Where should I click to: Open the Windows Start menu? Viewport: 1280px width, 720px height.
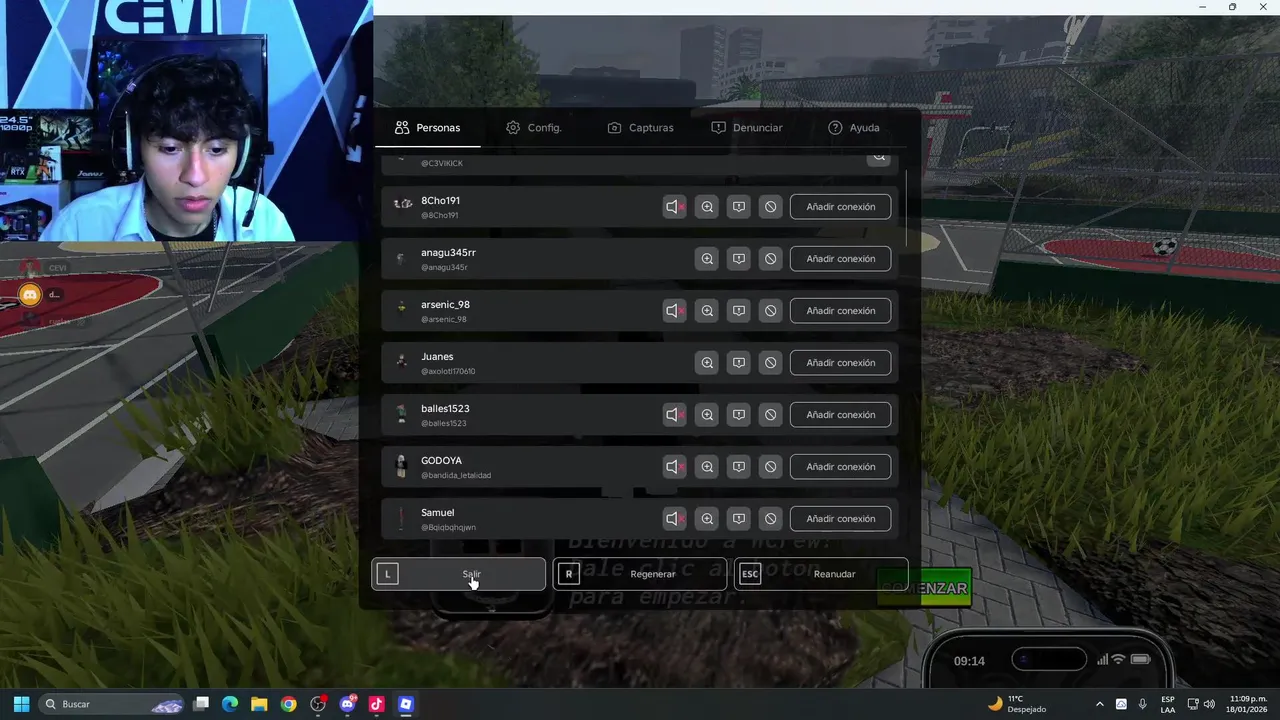tap(21, 704)
